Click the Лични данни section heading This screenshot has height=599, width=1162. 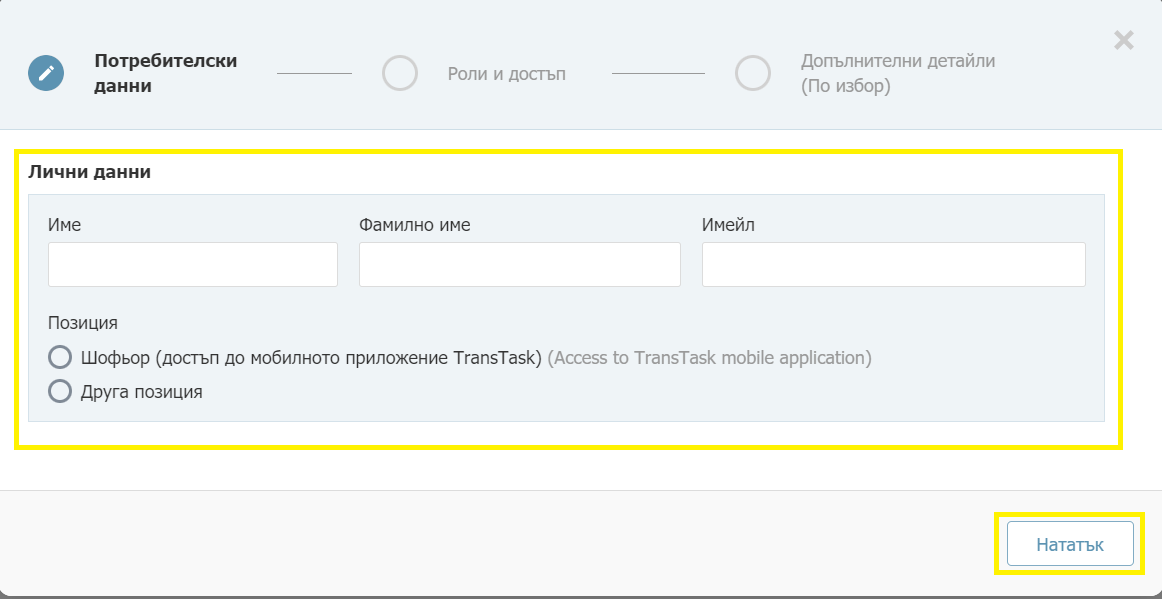point(90,172)
